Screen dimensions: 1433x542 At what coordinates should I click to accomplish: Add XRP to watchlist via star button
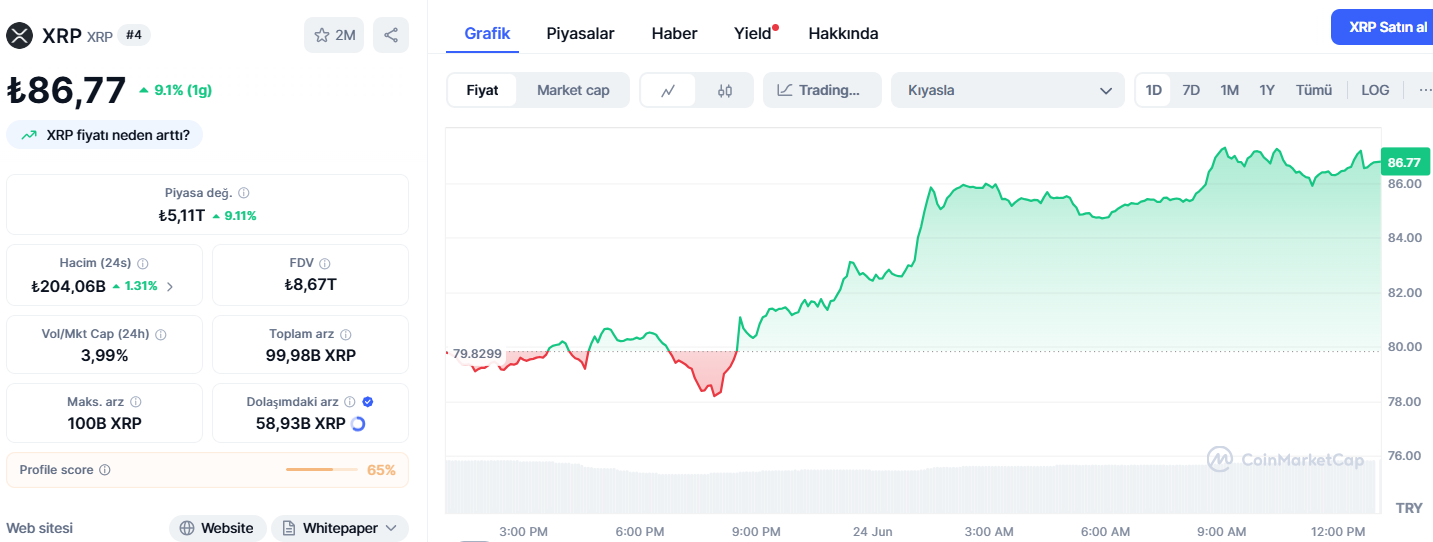(335, 35)
